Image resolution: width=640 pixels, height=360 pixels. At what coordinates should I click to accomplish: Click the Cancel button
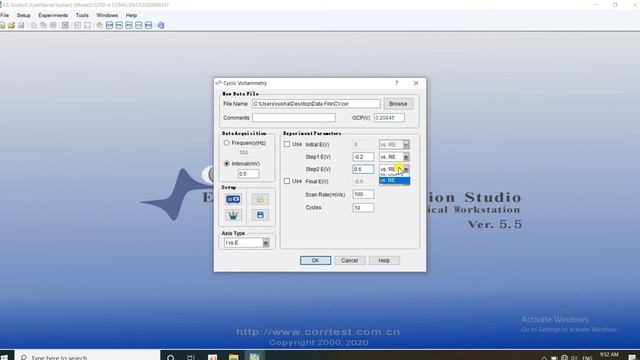pyautogui.click(x=349, y=260)
